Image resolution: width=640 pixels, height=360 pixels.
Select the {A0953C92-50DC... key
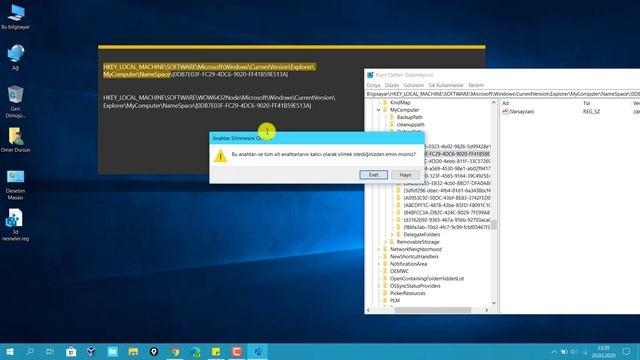447,198
